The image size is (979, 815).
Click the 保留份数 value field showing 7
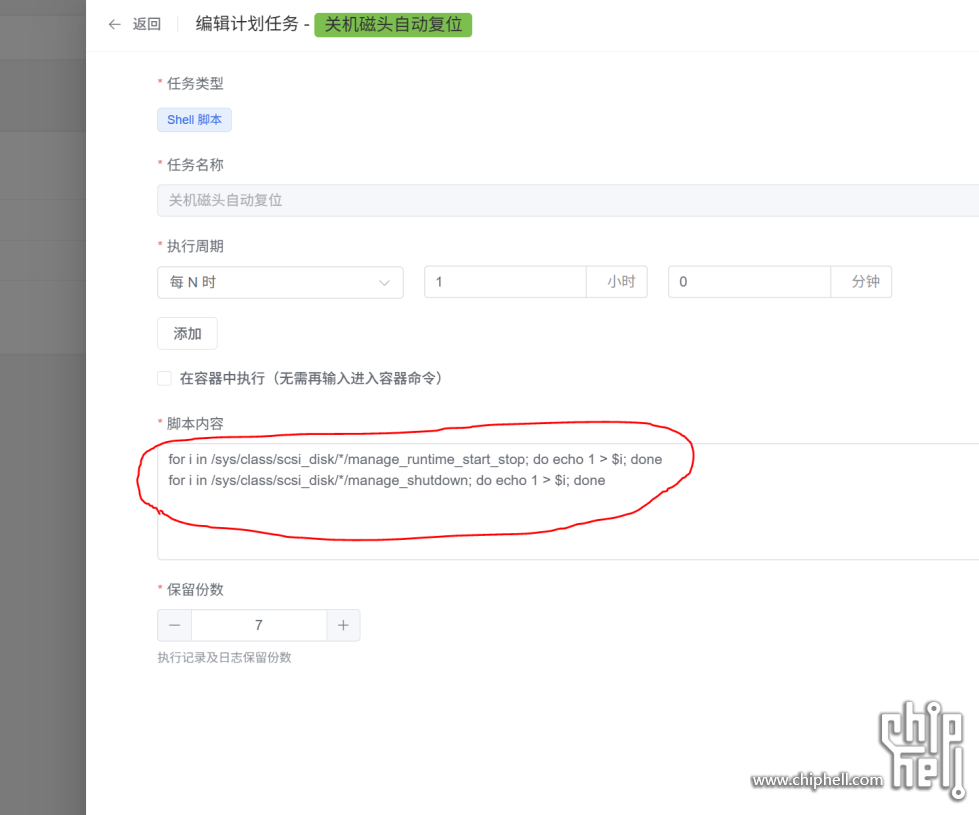coord(259,625)
